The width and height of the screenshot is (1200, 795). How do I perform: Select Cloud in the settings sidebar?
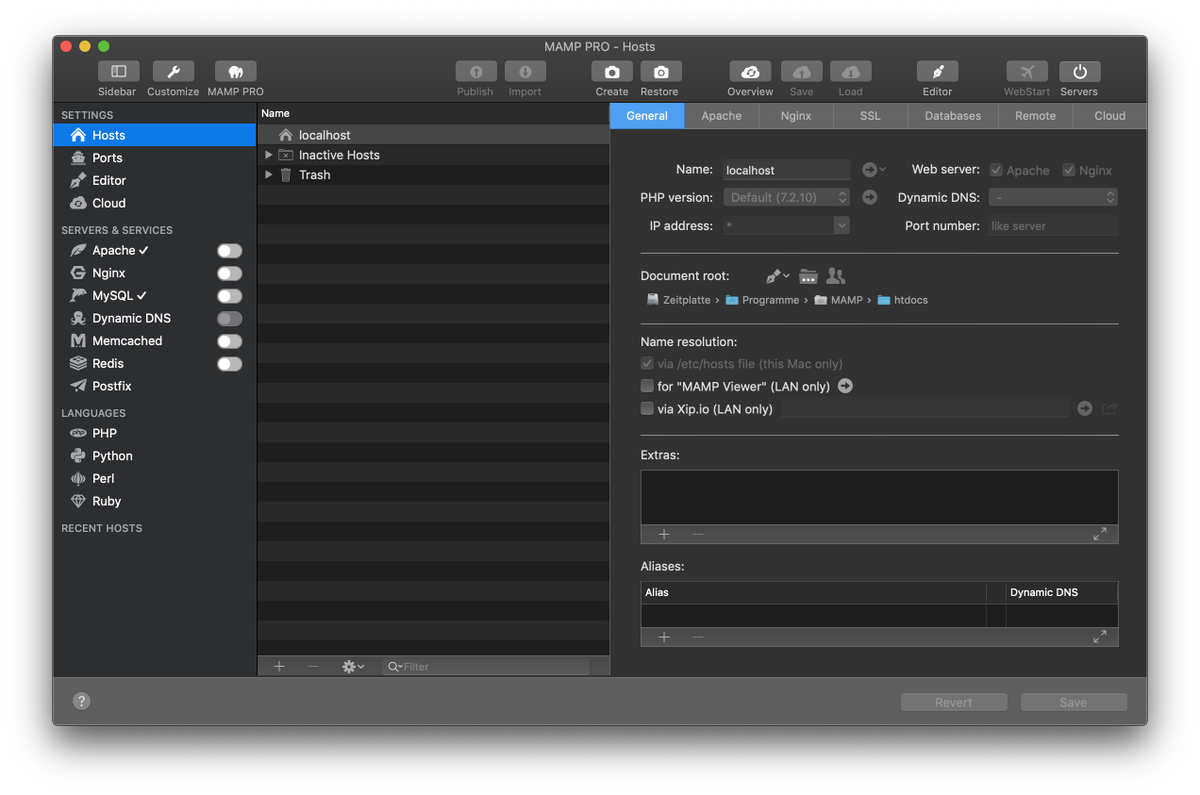point(155,203)
